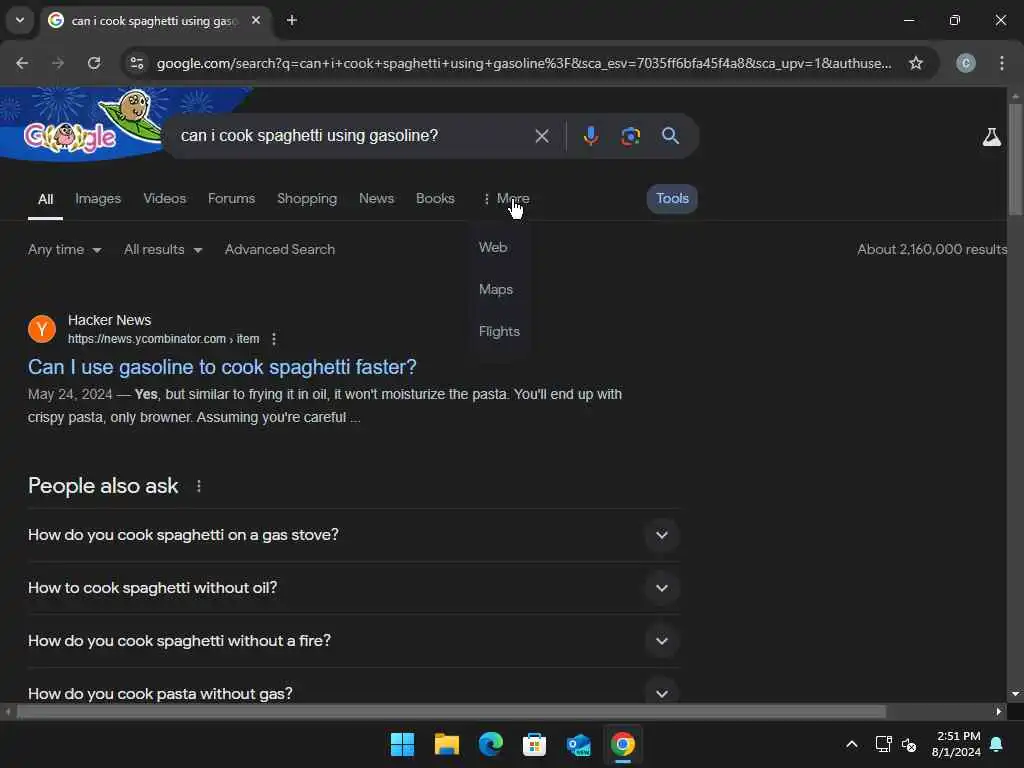Viewport: 1024px width, 768px height.
Task: Click the network status tray icon
Action: coord(884,744)
